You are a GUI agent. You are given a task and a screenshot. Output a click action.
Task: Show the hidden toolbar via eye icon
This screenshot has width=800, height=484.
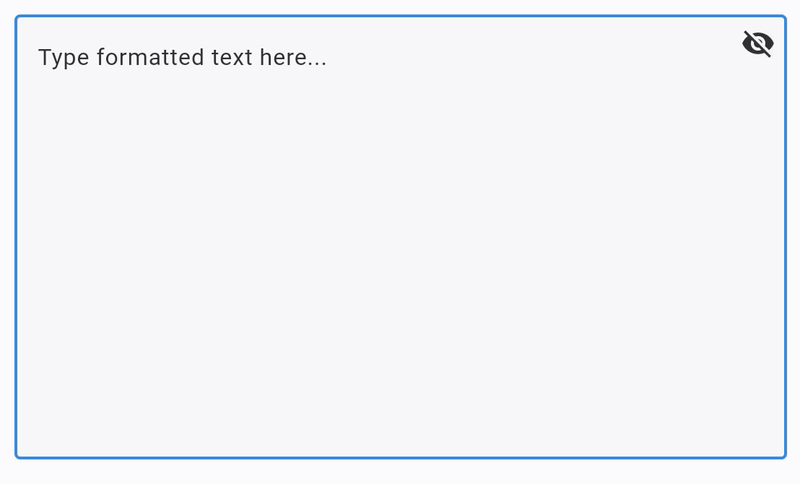pos(758,44)
